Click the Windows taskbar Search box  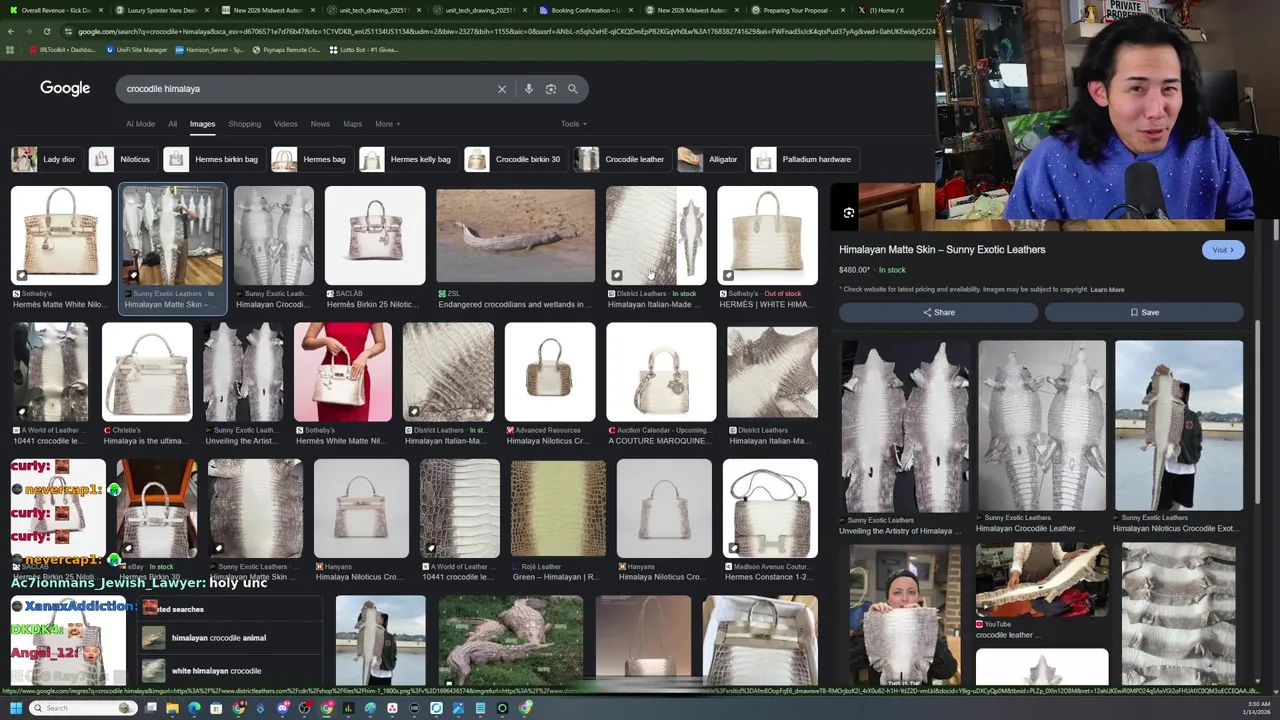coord(80,708)
